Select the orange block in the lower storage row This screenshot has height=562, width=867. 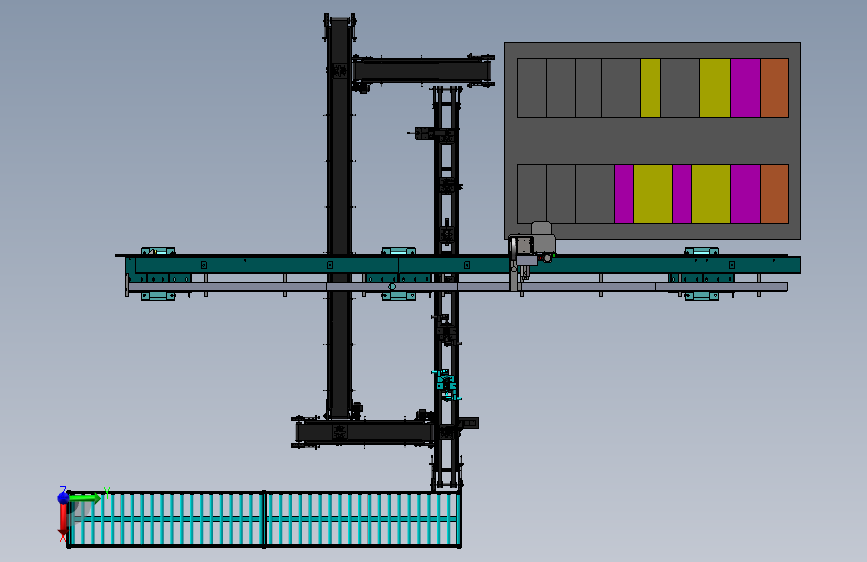click(775, 194)
